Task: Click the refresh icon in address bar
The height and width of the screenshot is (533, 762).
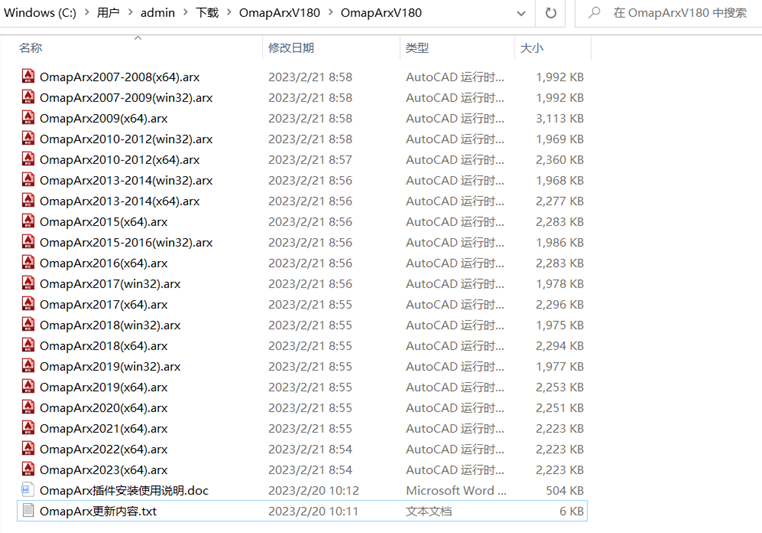Action: point(551,13)
